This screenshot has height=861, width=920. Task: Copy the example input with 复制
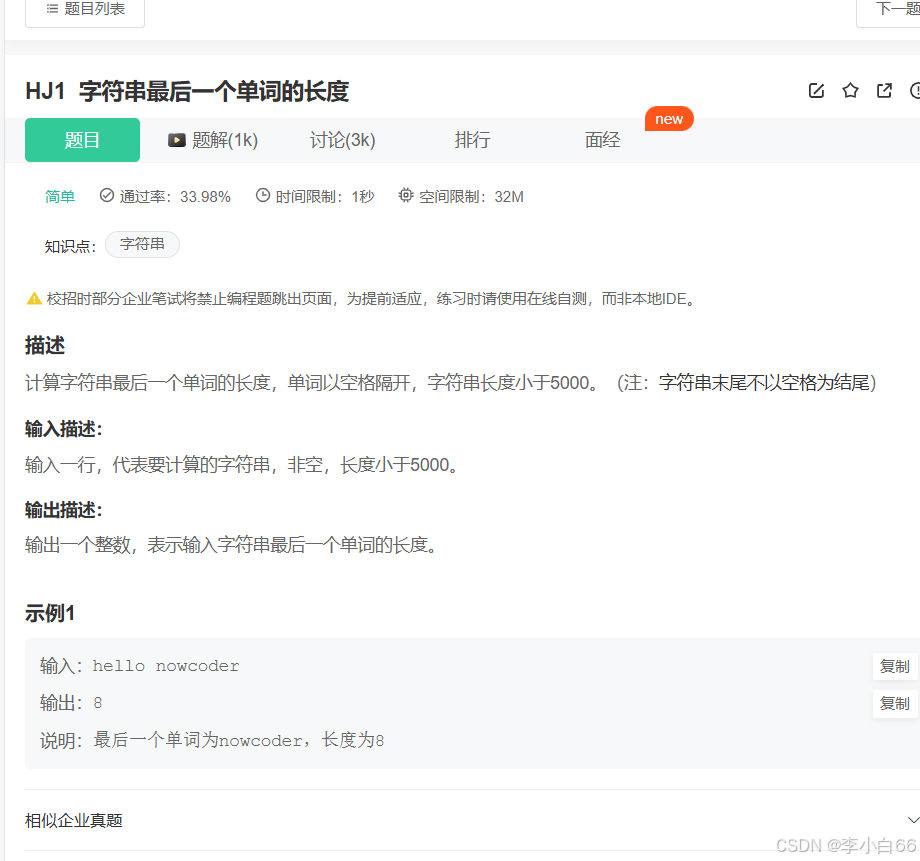click(x=894, y=666)
